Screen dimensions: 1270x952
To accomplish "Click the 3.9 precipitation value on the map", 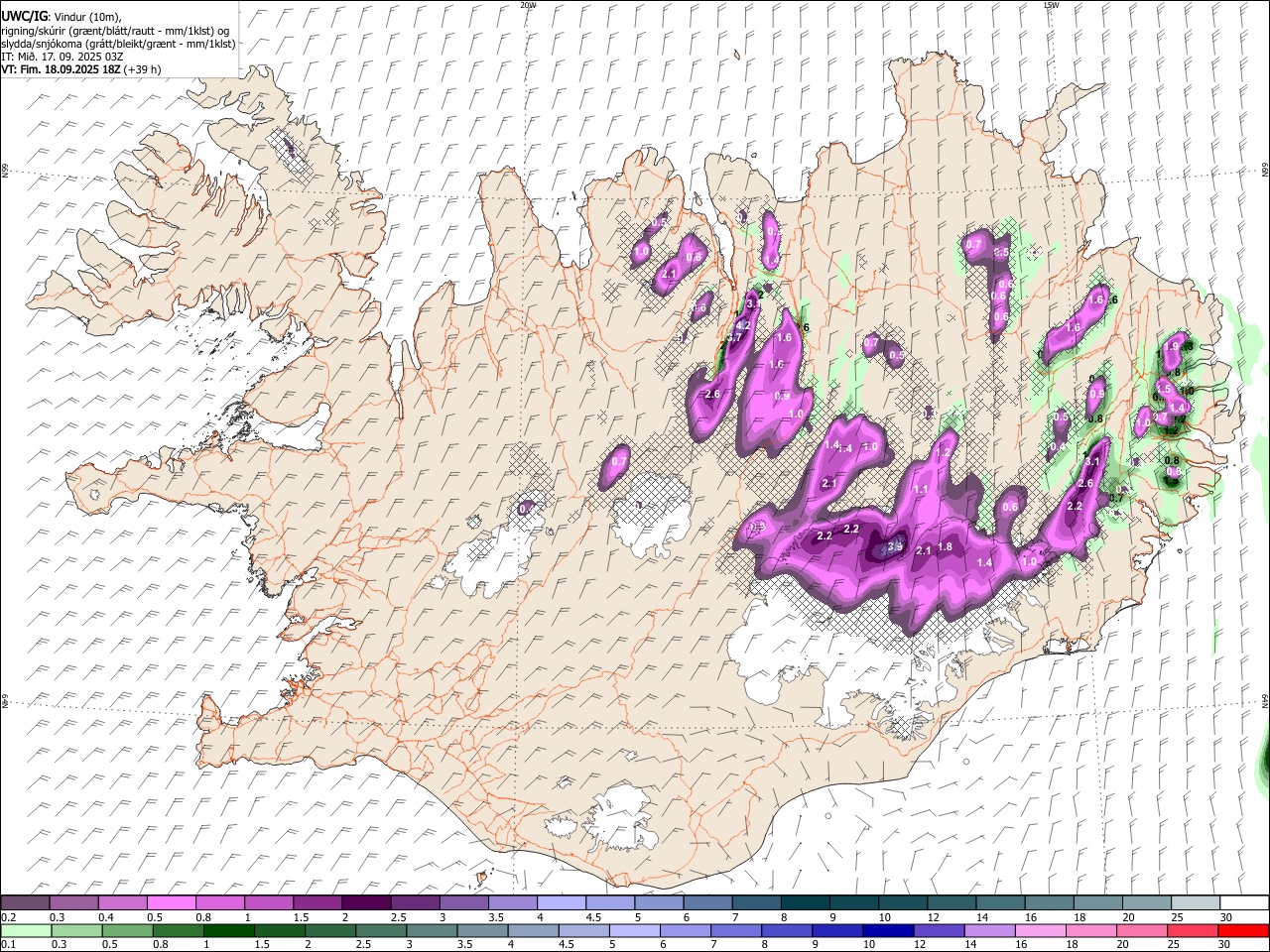I will (895, 546).
